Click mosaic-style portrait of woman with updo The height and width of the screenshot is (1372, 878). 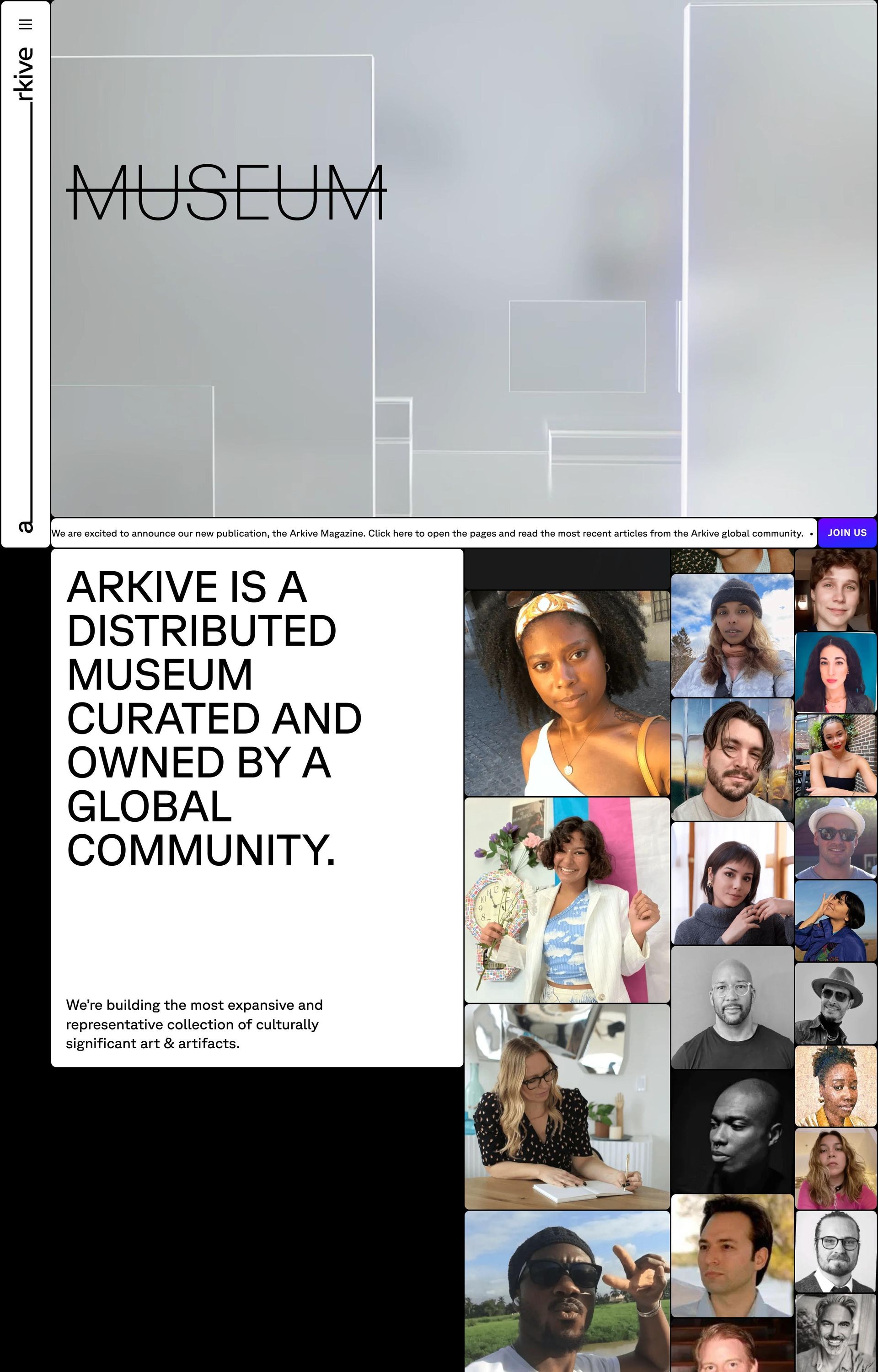click(835, 1086)
